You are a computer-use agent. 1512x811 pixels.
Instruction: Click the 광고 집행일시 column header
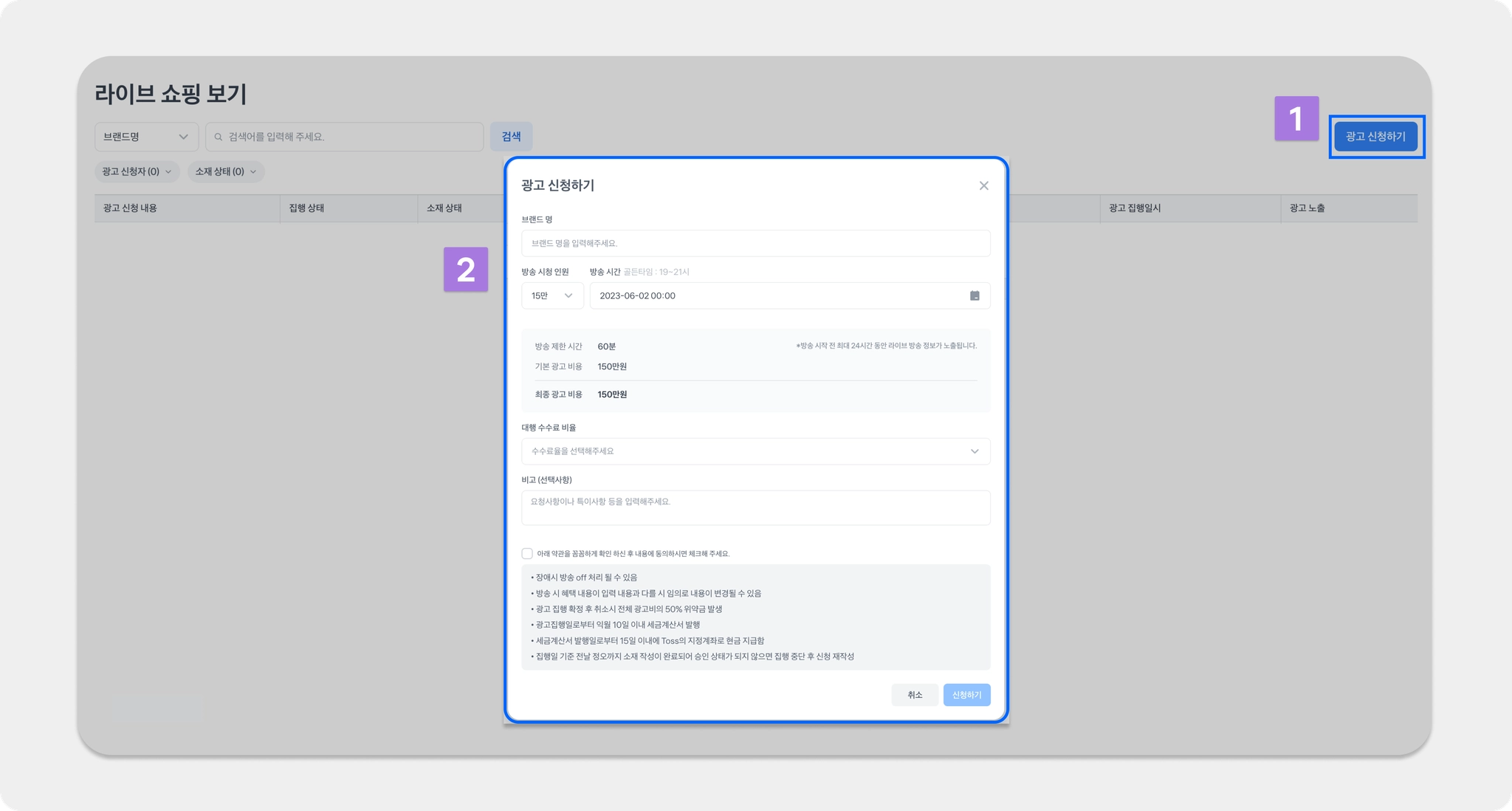(1135, 208)
